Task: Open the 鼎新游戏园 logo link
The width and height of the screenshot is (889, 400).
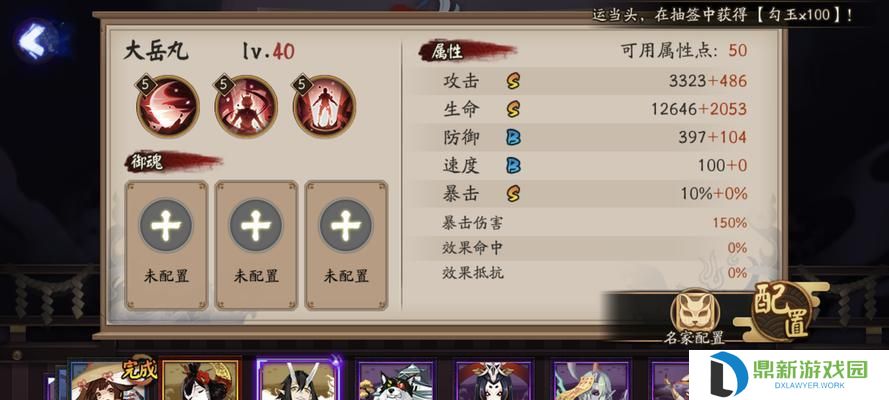Action: point(789,374)
